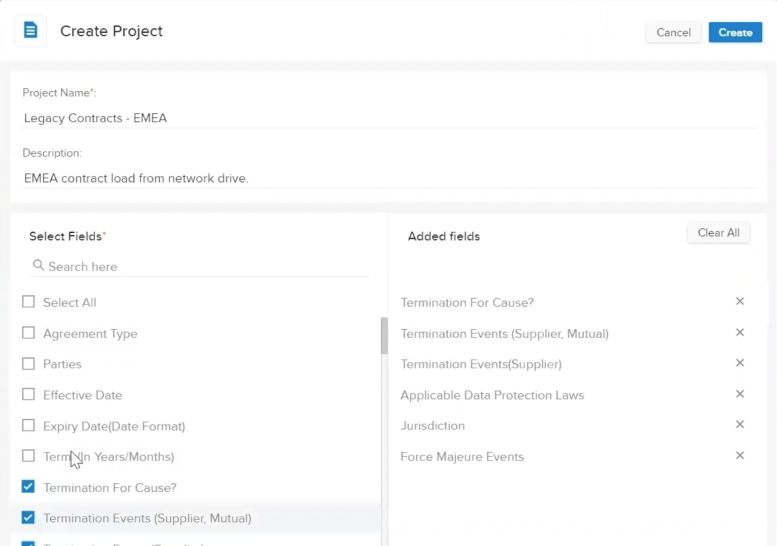
Task: Check the Agreement Type checkbox
Action: (x=28, y=332)
